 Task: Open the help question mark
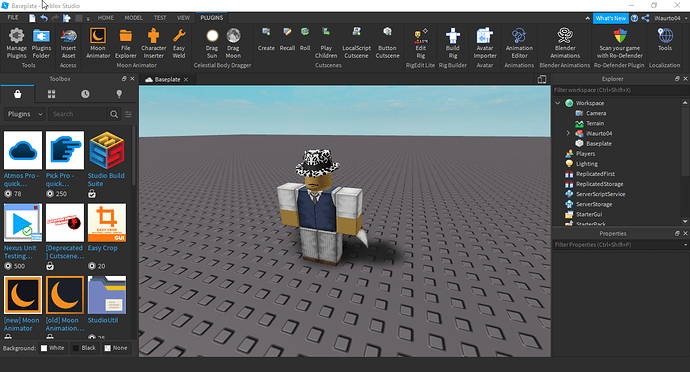click(x=634, y=18)
